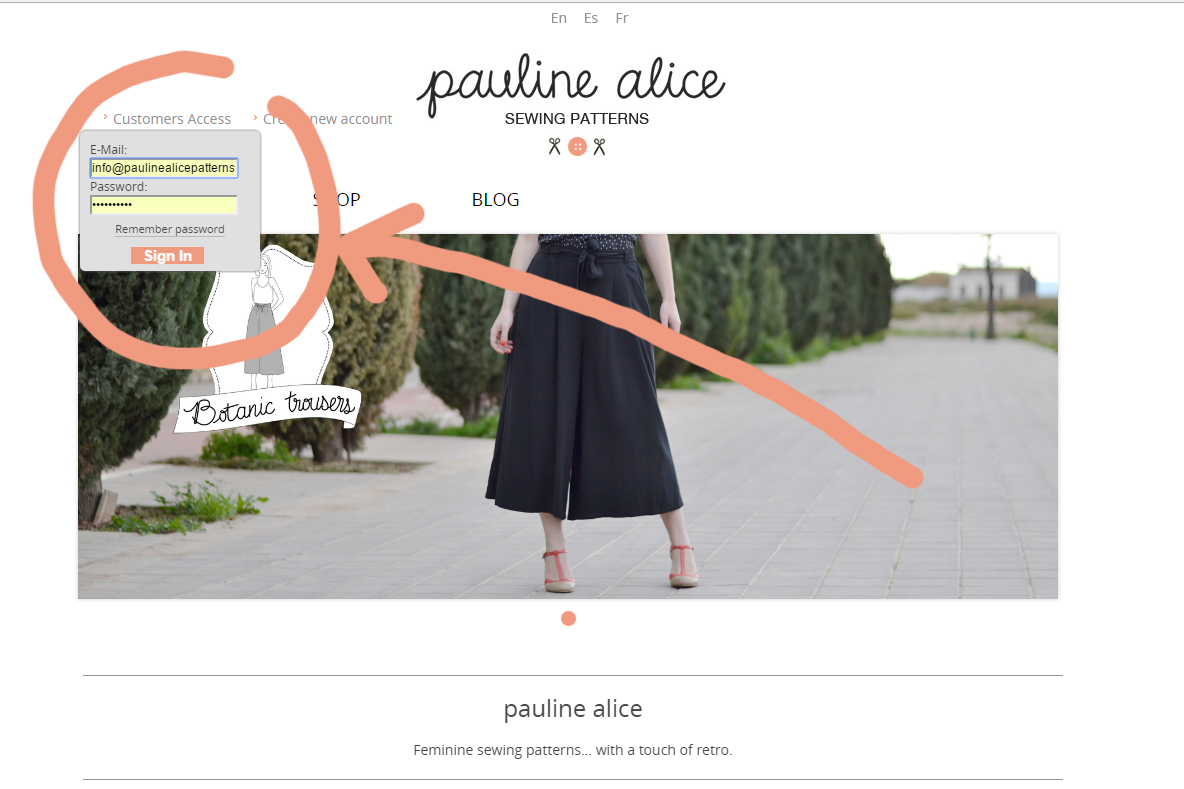The image size is (1184, 789).
Task: Click the left scissors icon under the logo
Action: pyautogui.click(x=554, y=146)
